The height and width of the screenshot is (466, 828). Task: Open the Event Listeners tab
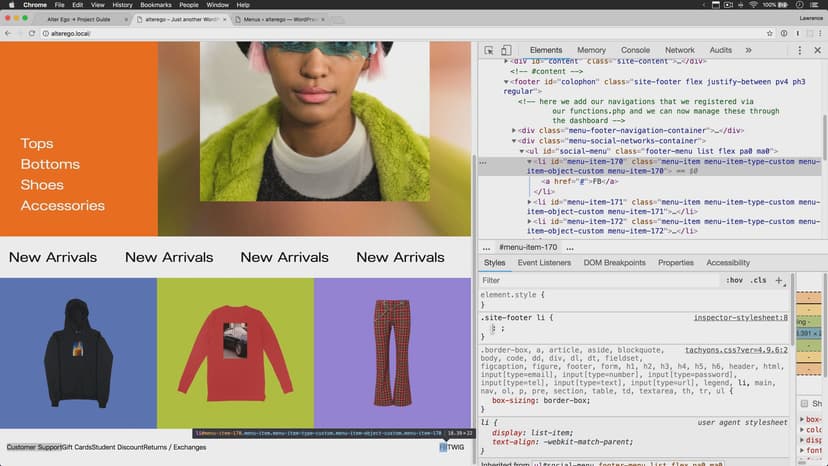click(x=543, y=263)
